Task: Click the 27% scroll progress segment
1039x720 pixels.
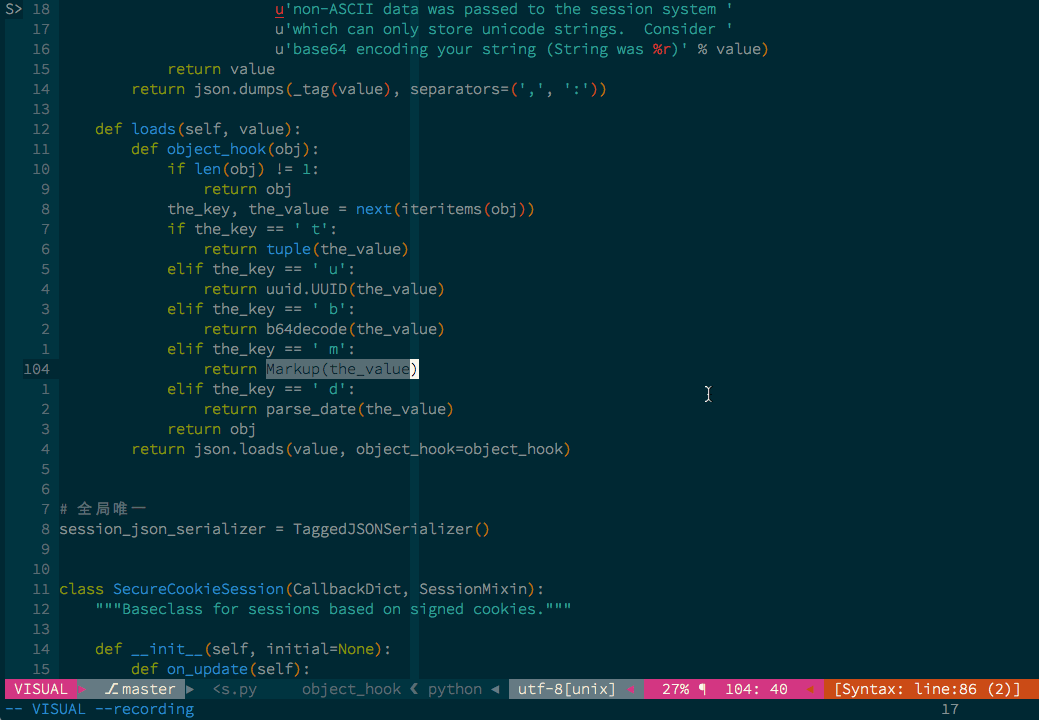Action: (678, 689)
